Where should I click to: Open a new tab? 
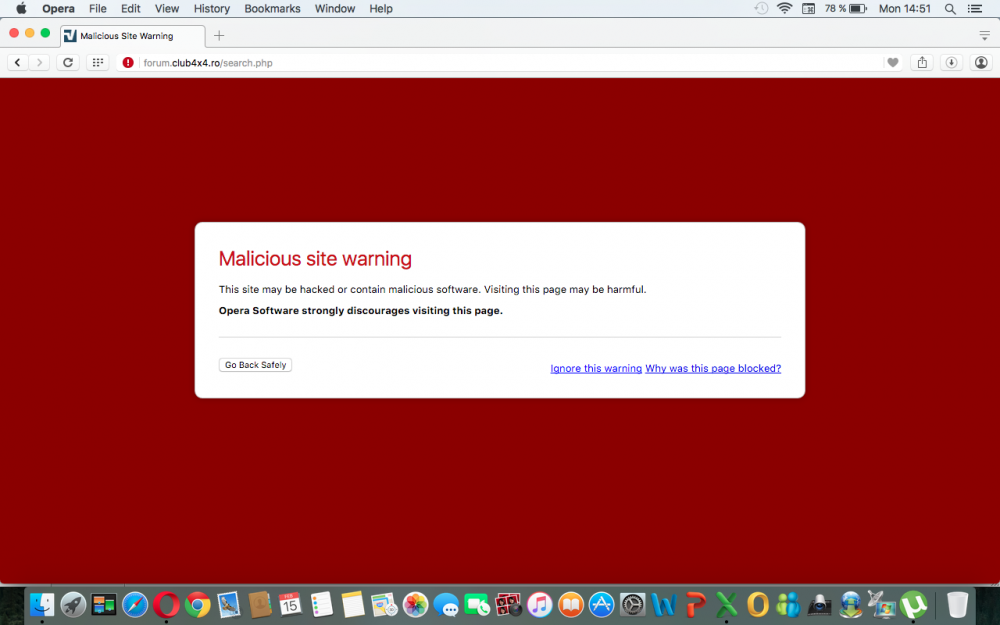coord(218,35)
